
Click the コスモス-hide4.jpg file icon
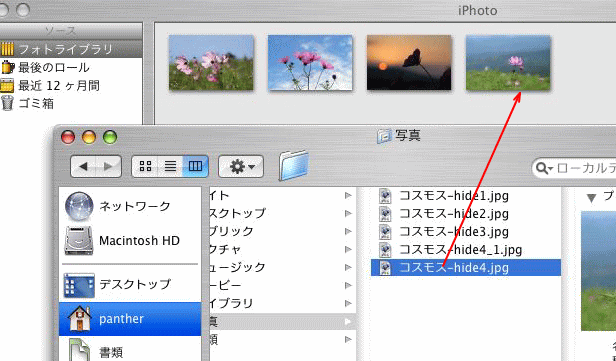tap(385, 268)
